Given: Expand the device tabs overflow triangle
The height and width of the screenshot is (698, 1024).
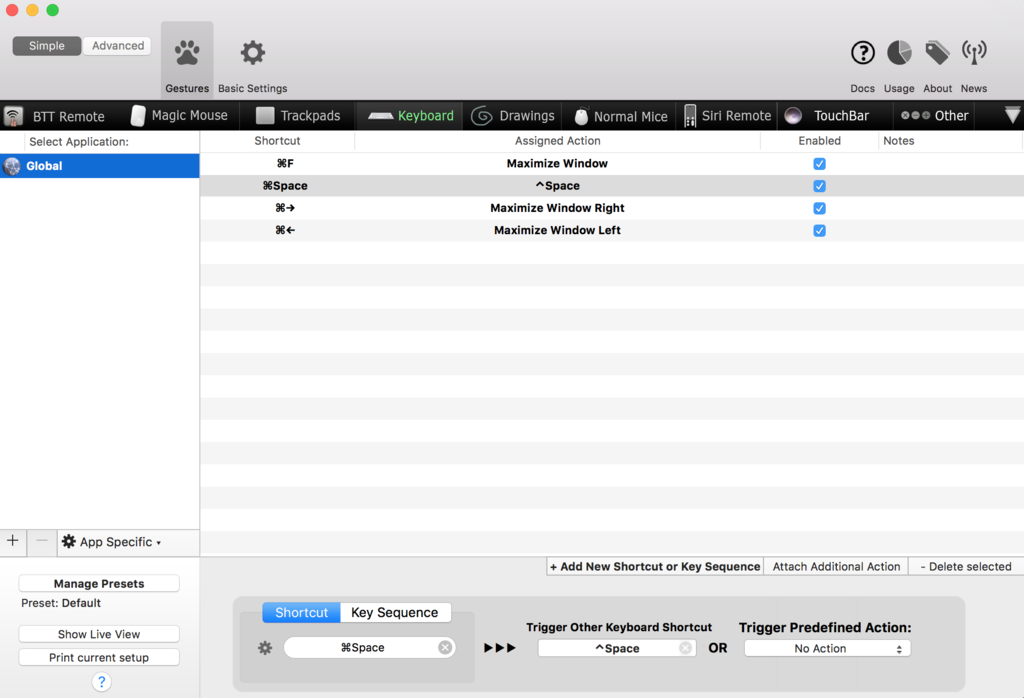Looking at the screenshot, I should (1012, 116).
